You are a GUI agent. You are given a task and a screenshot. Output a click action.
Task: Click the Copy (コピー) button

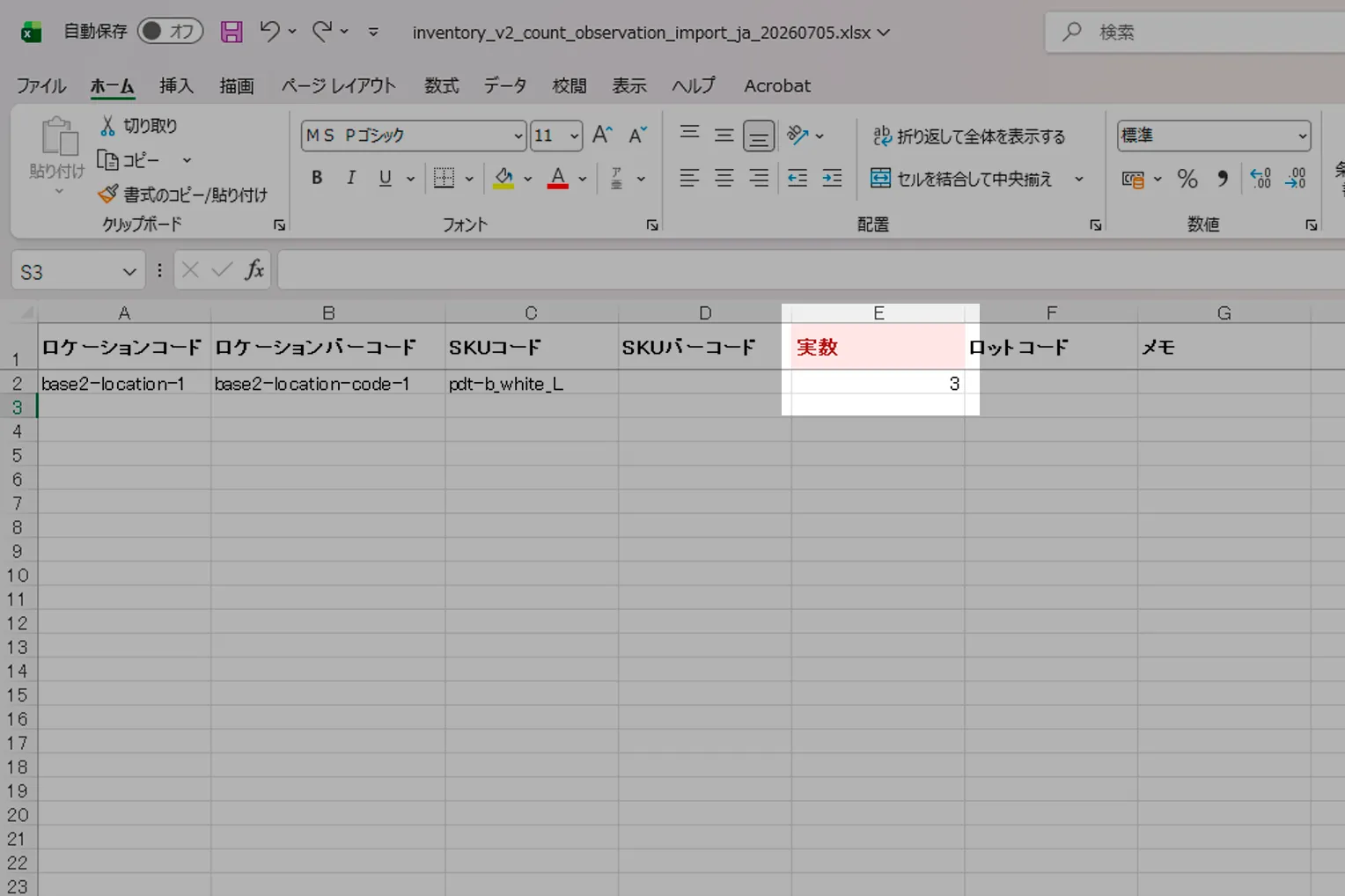(129, 160)
